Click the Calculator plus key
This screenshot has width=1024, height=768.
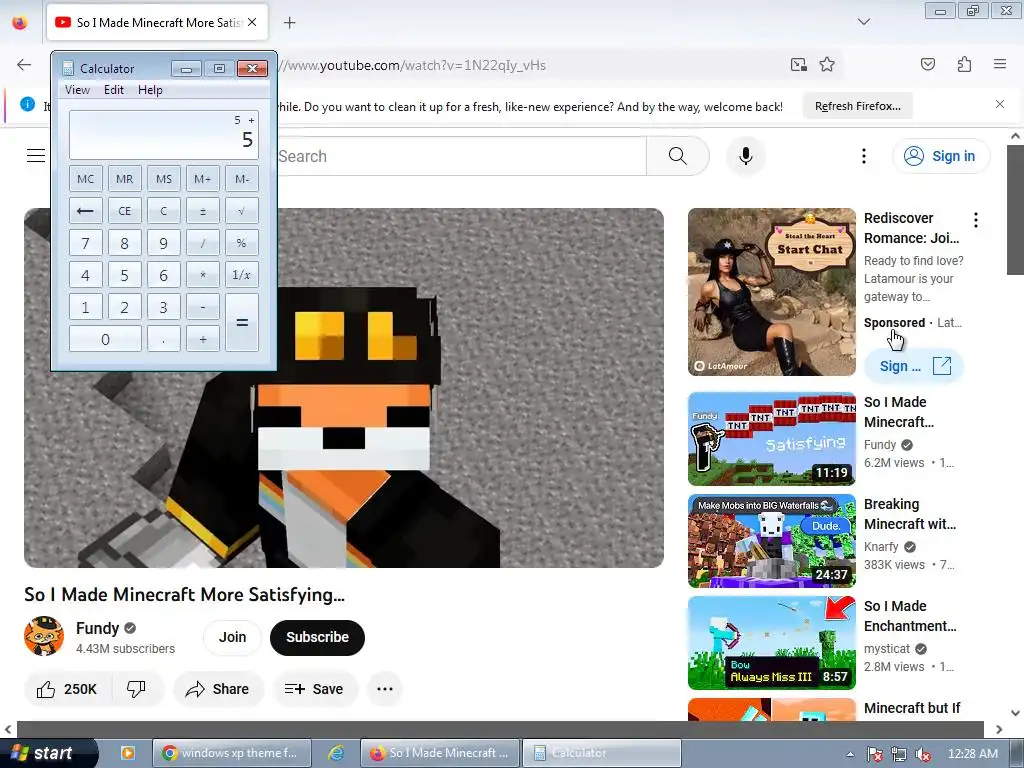tap(202, 339)
